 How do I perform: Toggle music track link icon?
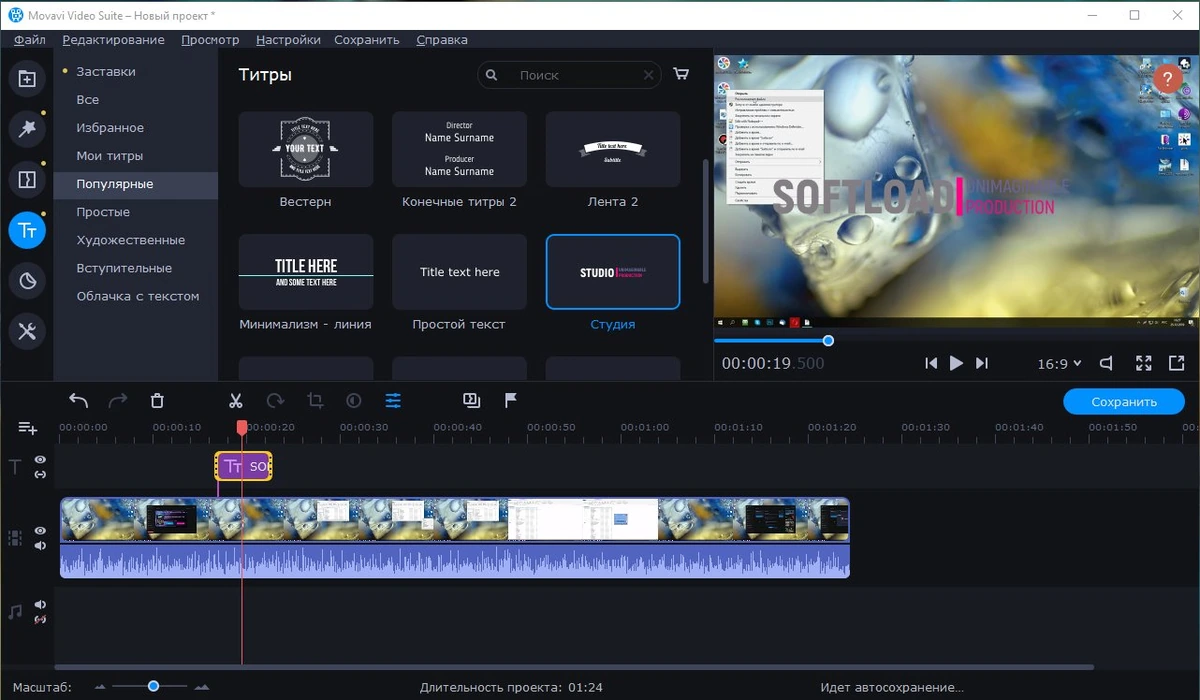(40, 620)
